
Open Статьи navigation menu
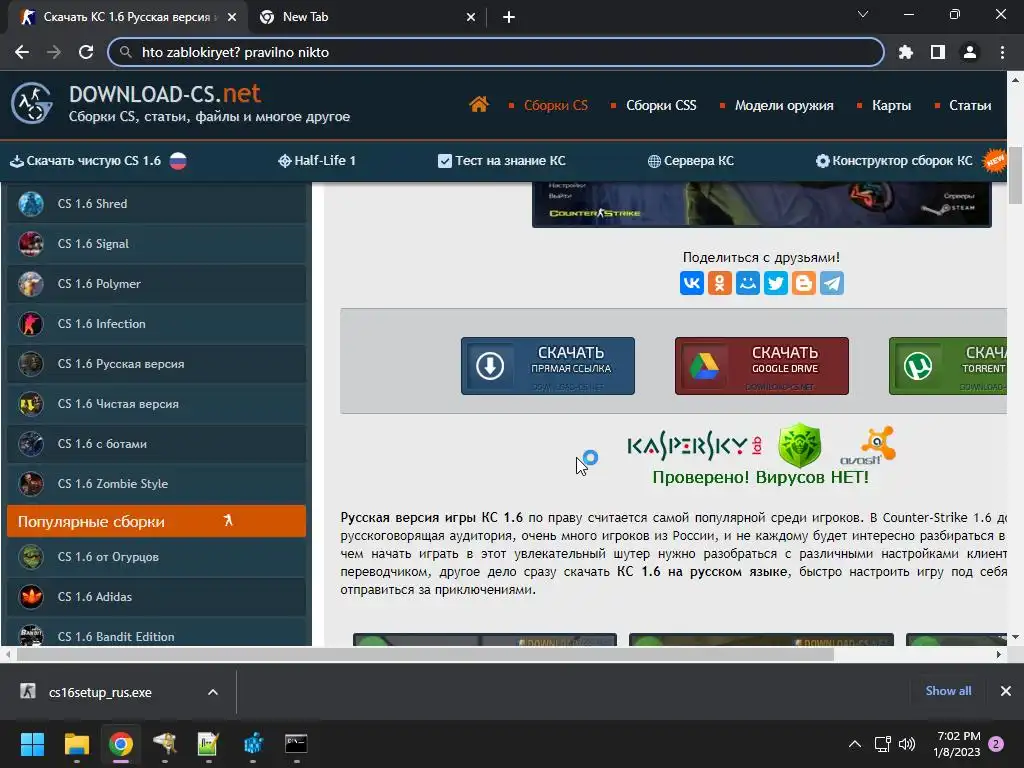pos(970,105)
